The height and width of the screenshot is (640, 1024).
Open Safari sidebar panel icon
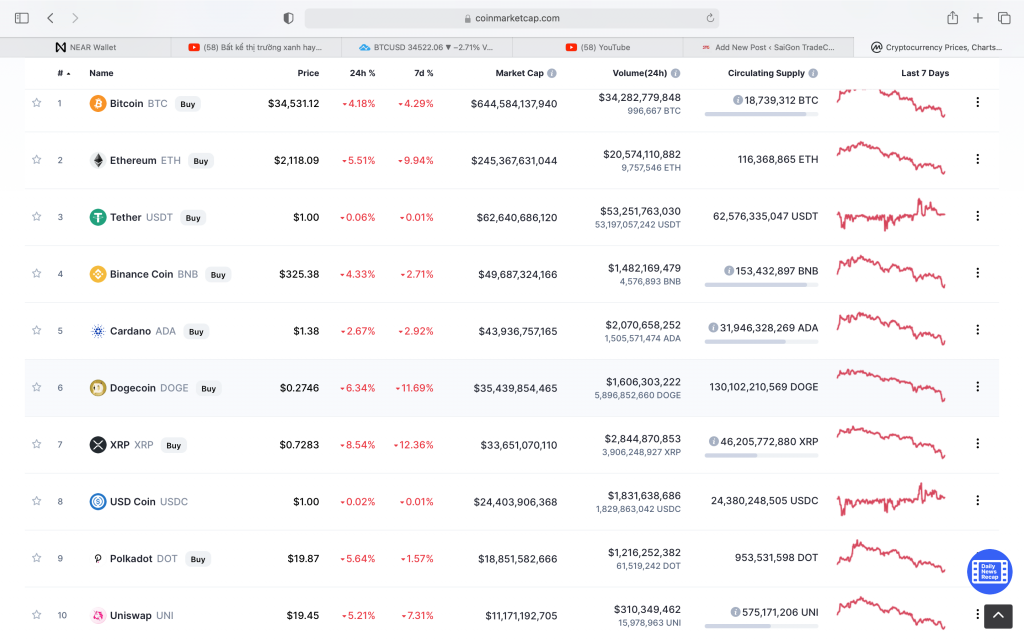coord(22,18)
